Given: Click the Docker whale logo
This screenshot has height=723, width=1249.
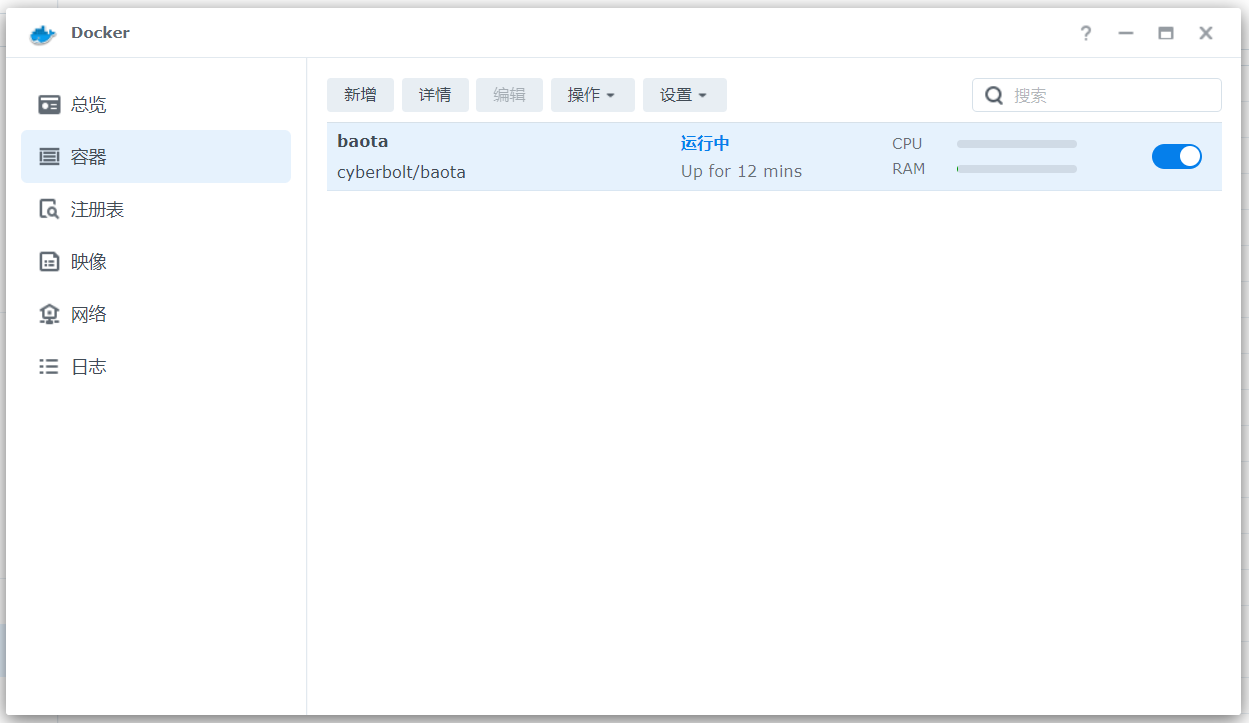Looking at the screenshot, I should [x=41, y=33].
